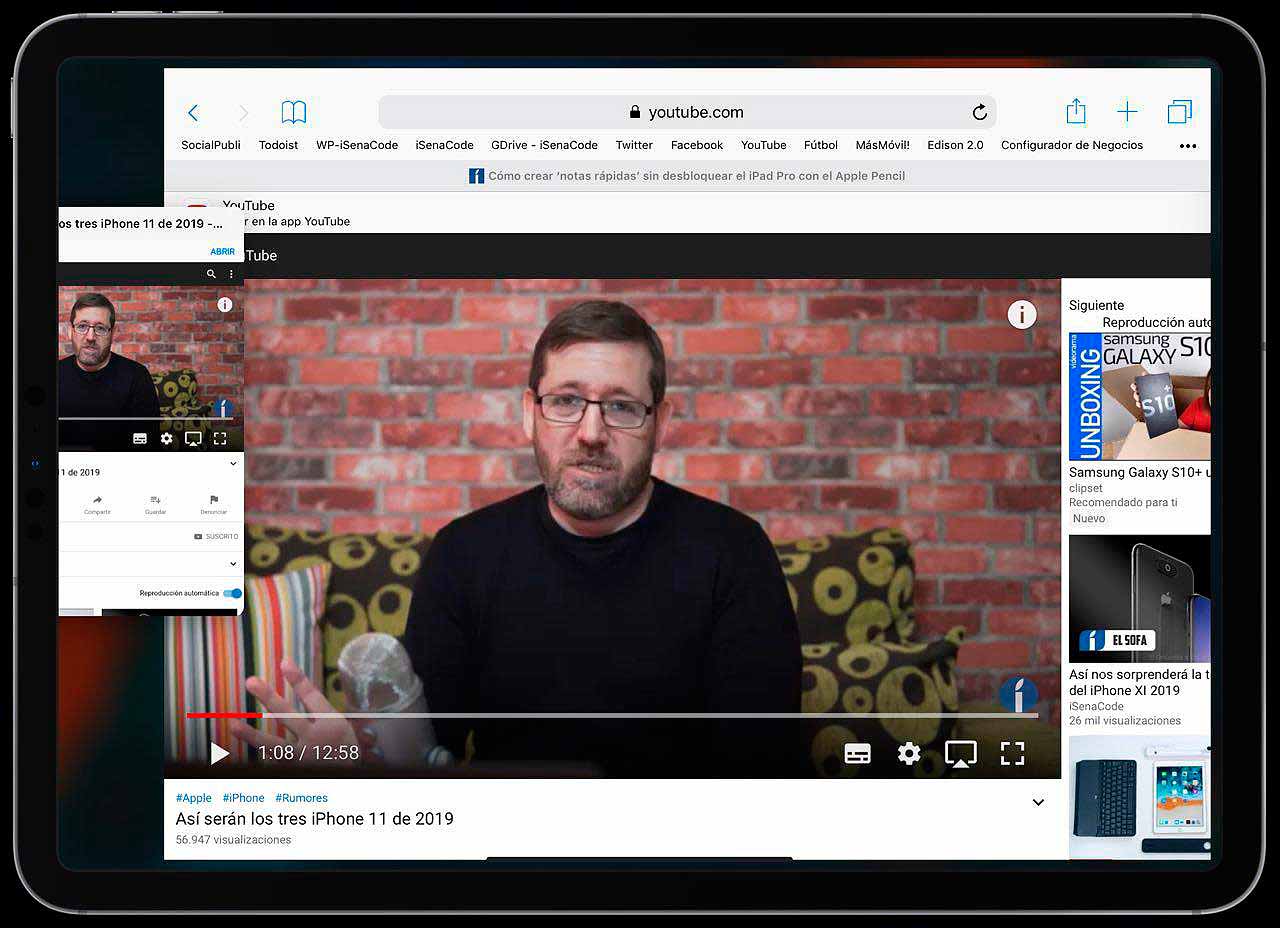
Task: Enter fullscreen in slide-over player
Action: tap(220, 439)
